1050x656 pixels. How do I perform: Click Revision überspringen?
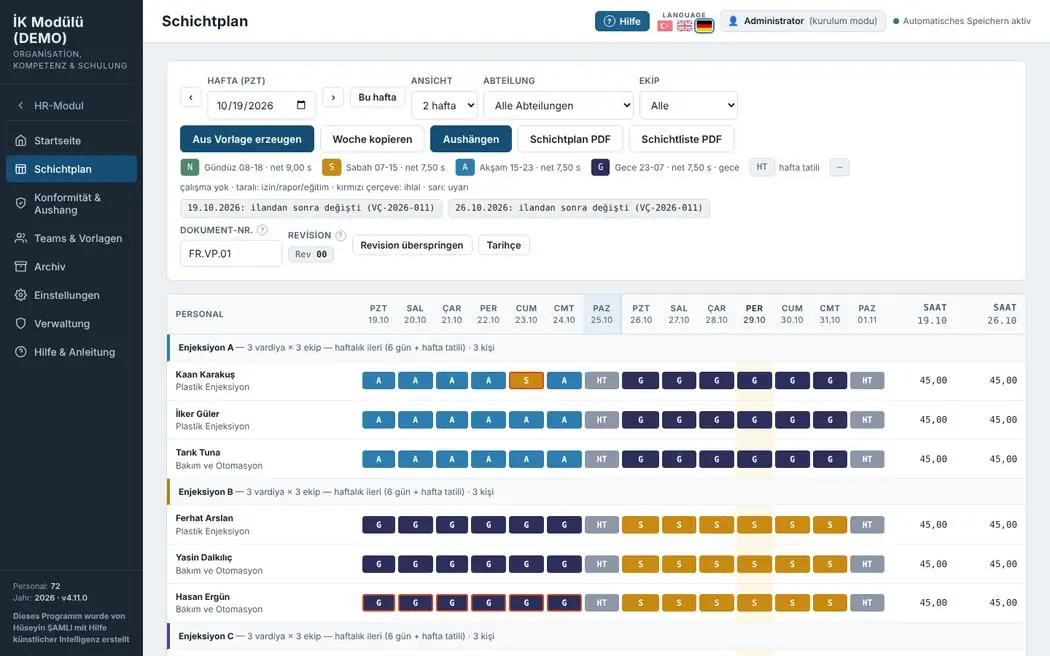click(412, 245)
